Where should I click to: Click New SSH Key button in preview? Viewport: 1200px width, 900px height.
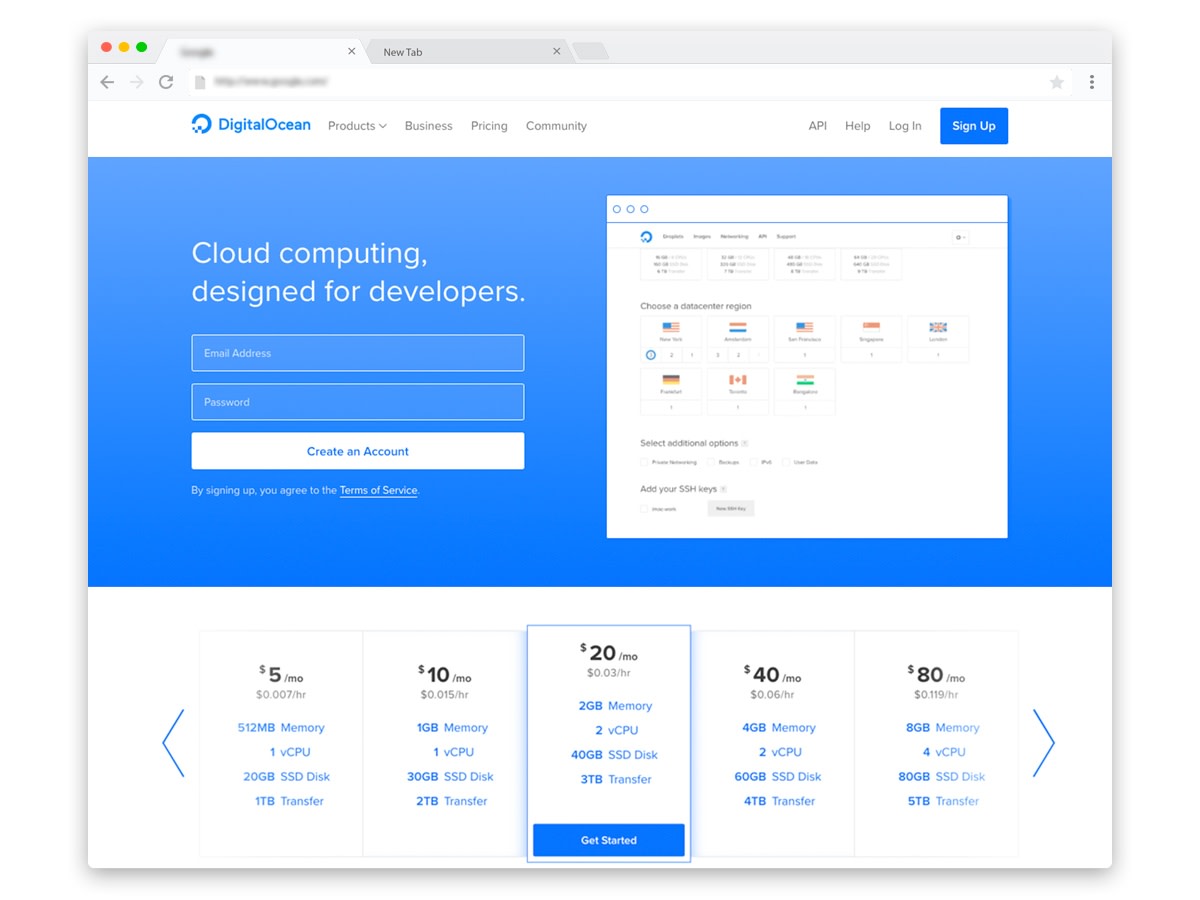pos(731,508)
